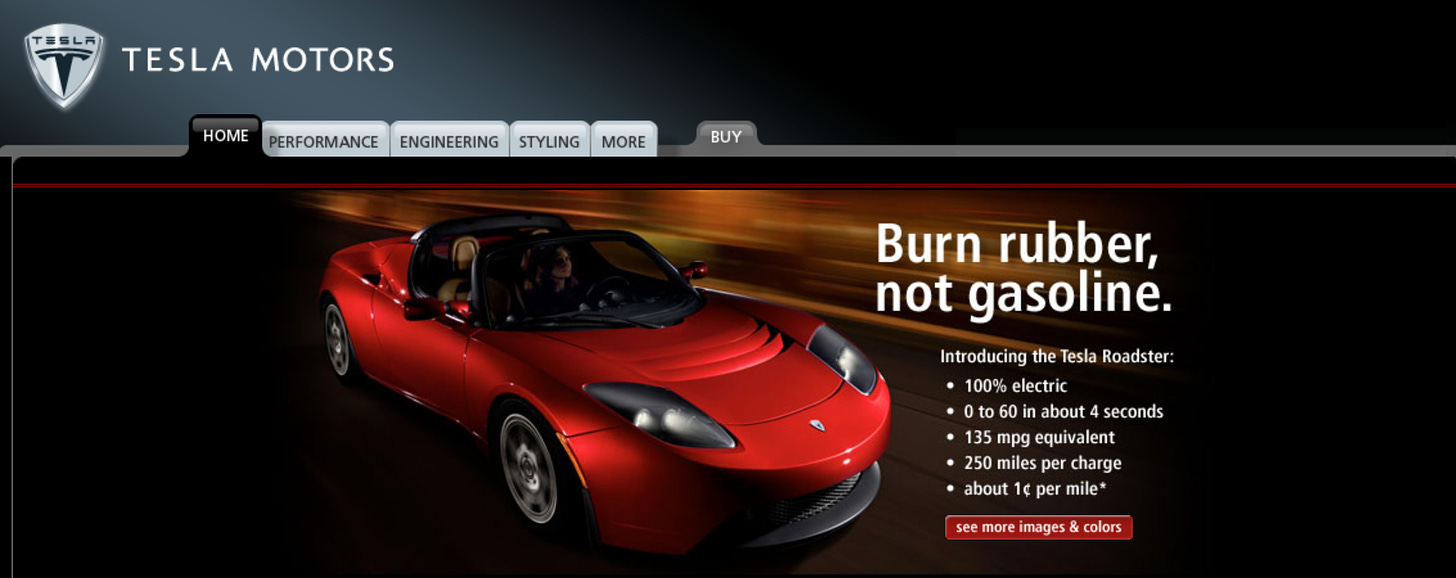The image size is (1456, 578).
Task: Open the PERFORMANCE tab
Action: coord(324,141)
